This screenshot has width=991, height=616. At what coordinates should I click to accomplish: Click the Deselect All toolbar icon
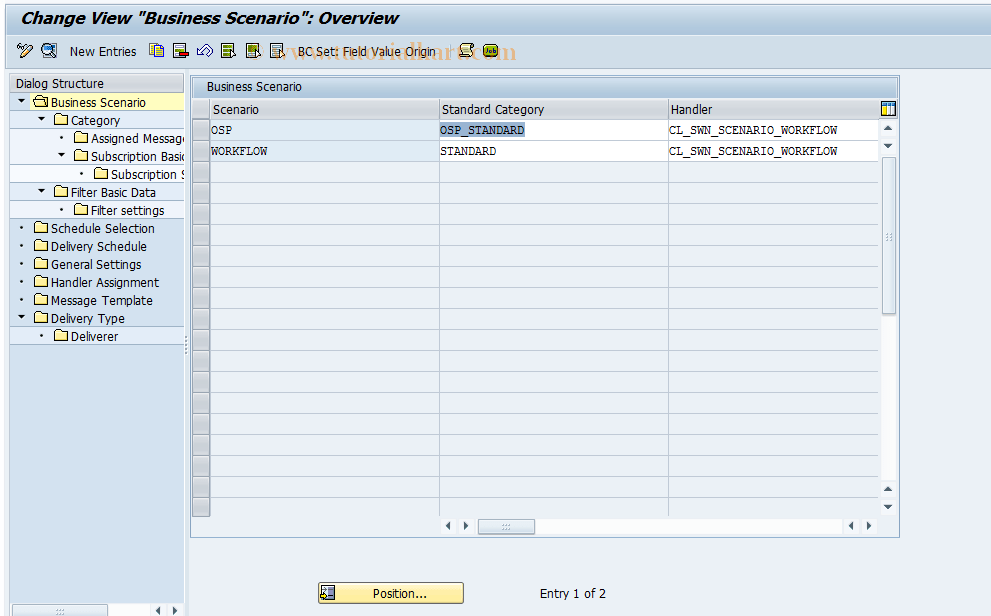pyautogui.click(x=277, y=50)
